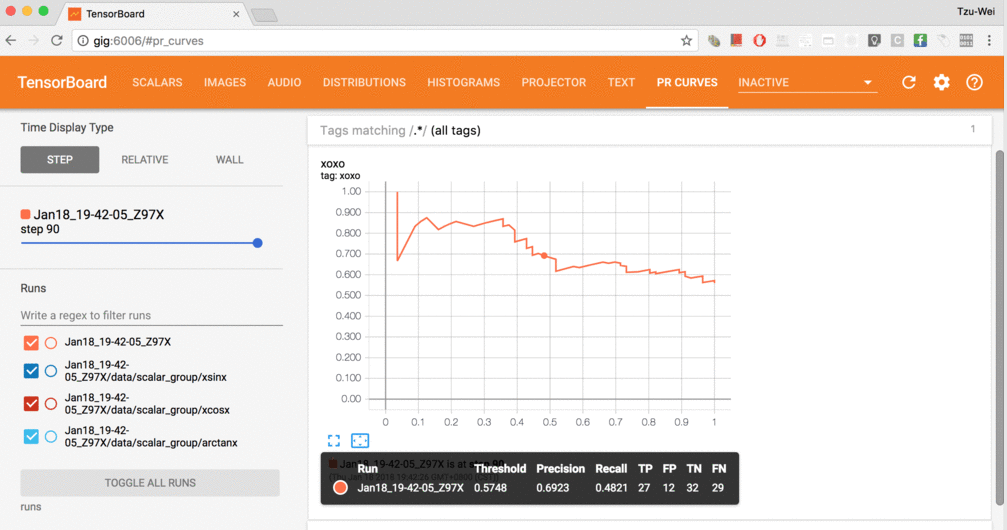Select the PR CURVES tab
Screen dimensions: 1007x530
[687, 82]
